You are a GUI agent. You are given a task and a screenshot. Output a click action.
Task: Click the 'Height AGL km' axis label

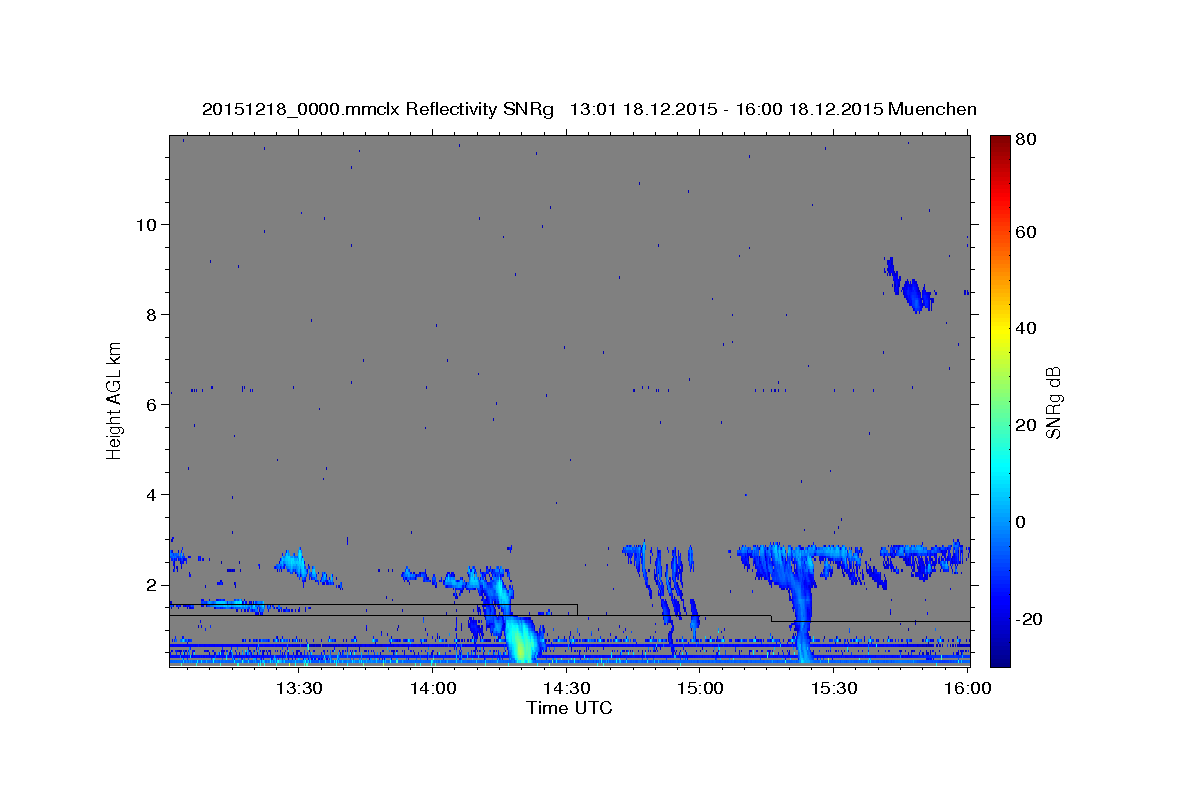(115, 399)
